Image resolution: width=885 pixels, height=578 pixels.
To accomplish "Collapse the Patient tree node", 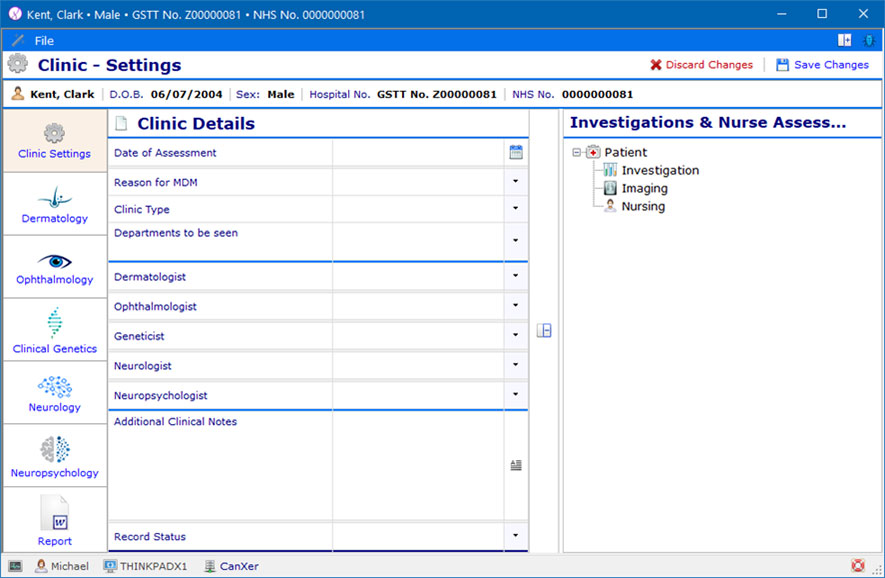I will (x=576, y=152).
